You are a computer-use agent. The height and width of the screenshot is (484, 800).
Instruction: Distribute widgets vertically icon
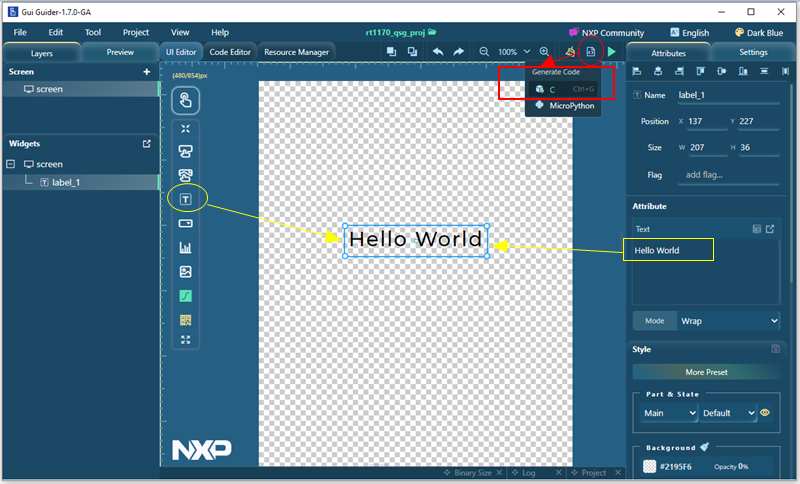[764, 71]
